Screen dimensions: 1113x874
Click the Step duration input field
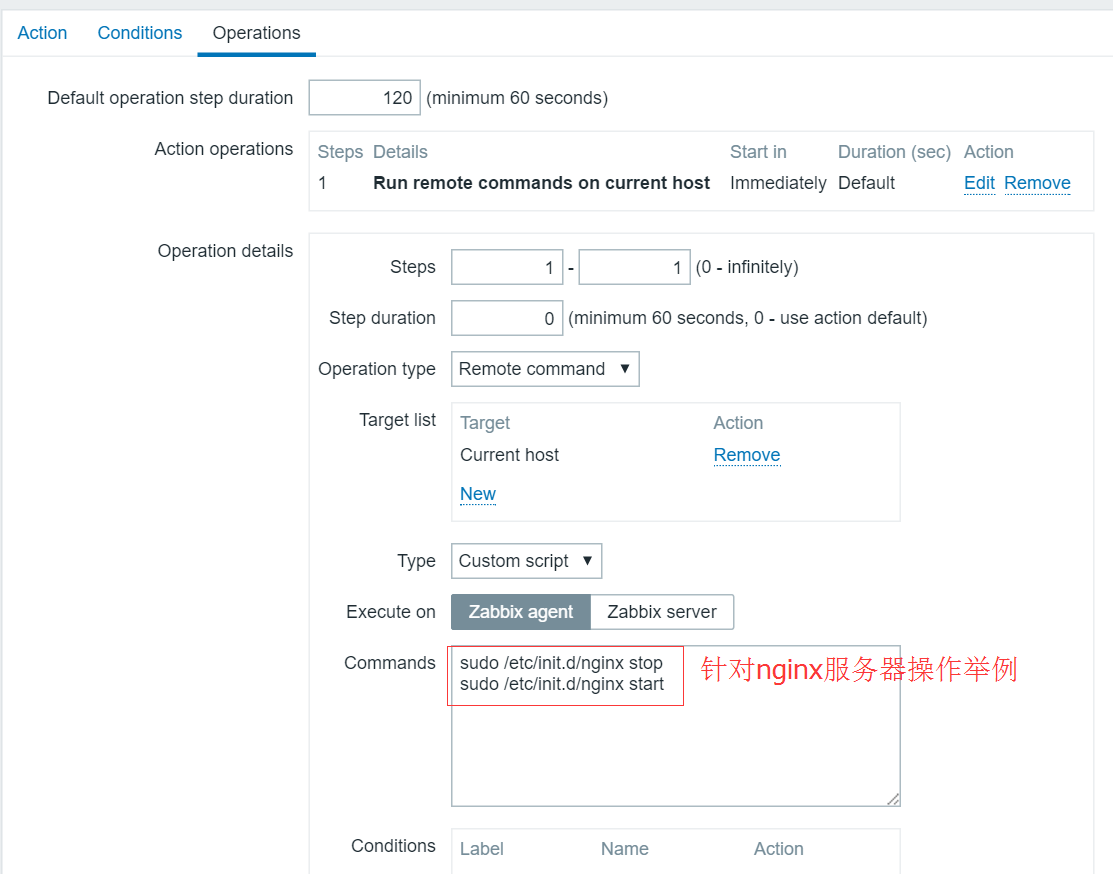tap(507, 317)
